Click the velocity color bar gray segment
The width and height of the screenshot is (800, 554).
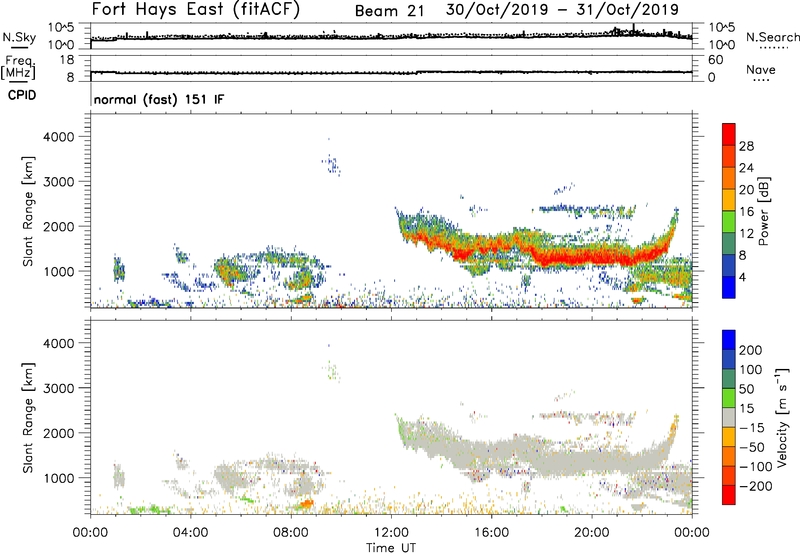(729, 418)
